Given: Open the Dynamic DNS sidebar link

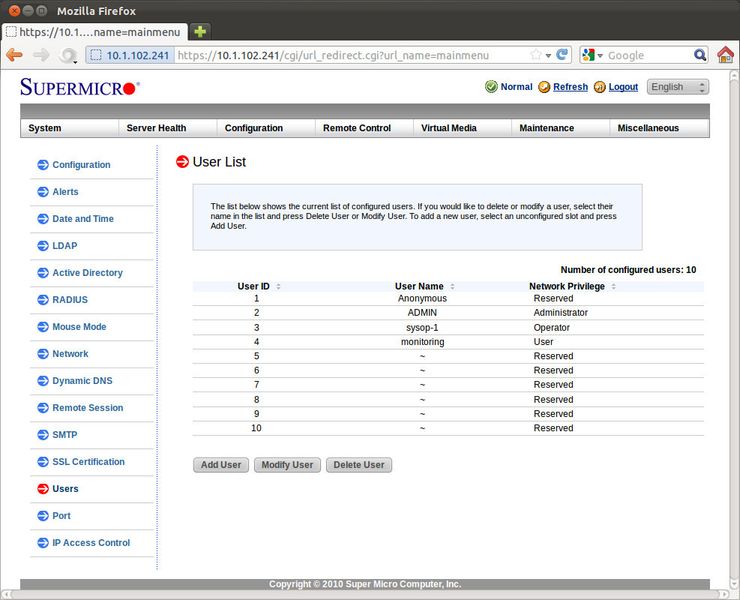Looking at the screenshot, I should coord(82,380).
